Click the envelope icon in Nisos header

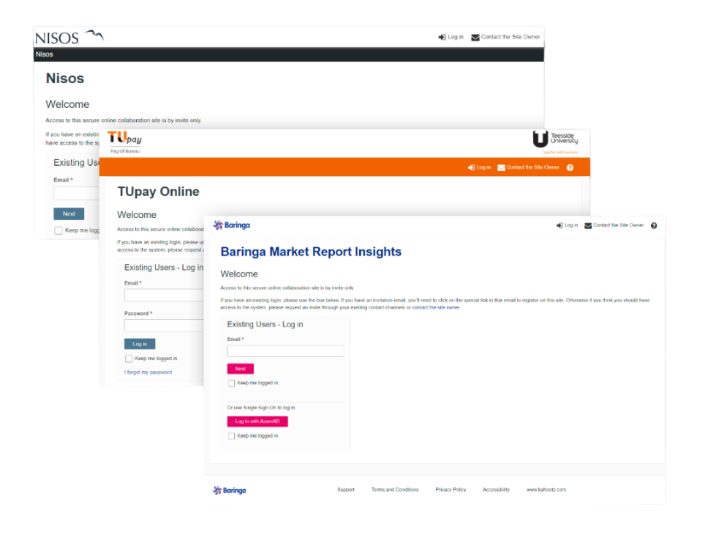point(475,37)
